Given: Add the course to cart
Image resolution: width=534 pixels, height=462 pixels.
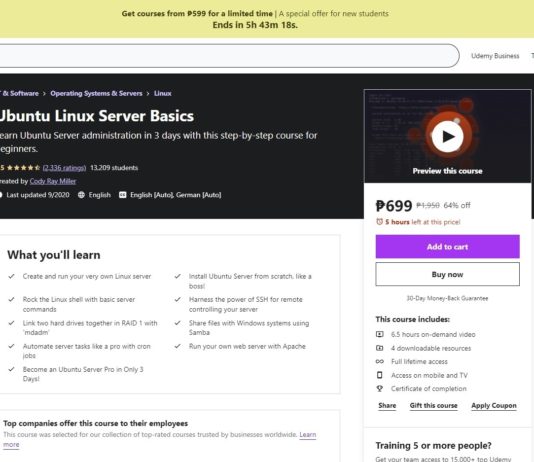Looking at the screenshot, I should coord(447,246).
